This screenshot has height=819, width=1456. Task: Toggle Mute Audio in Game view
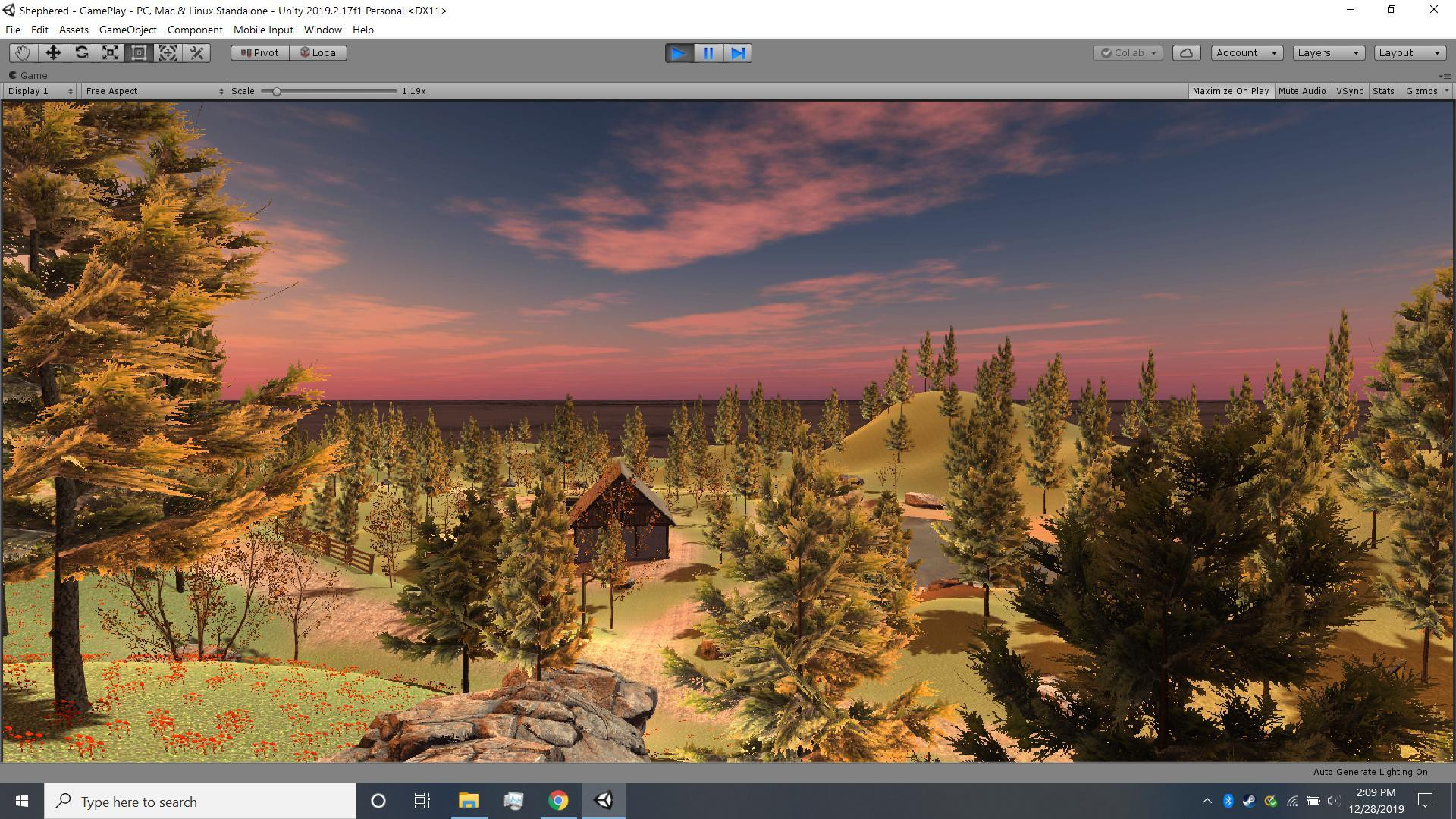pyautogui.click(x=1302, y=91)
